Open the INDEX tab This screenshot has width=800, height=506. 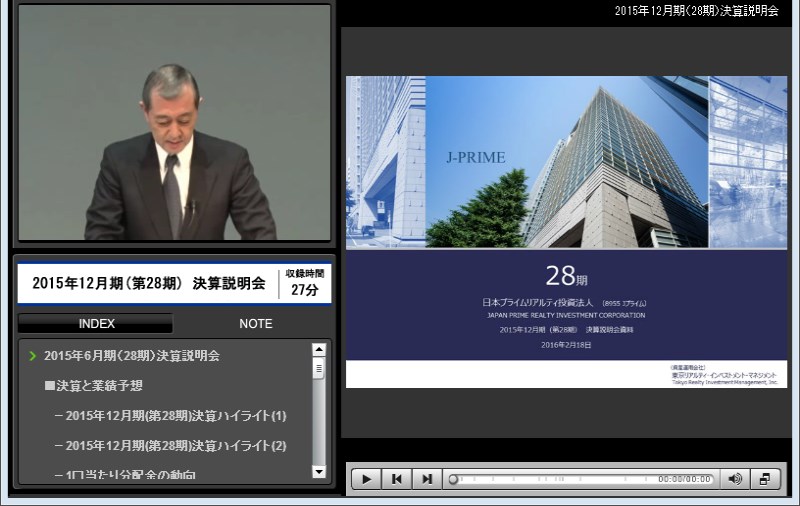click(x=96, y=323)
